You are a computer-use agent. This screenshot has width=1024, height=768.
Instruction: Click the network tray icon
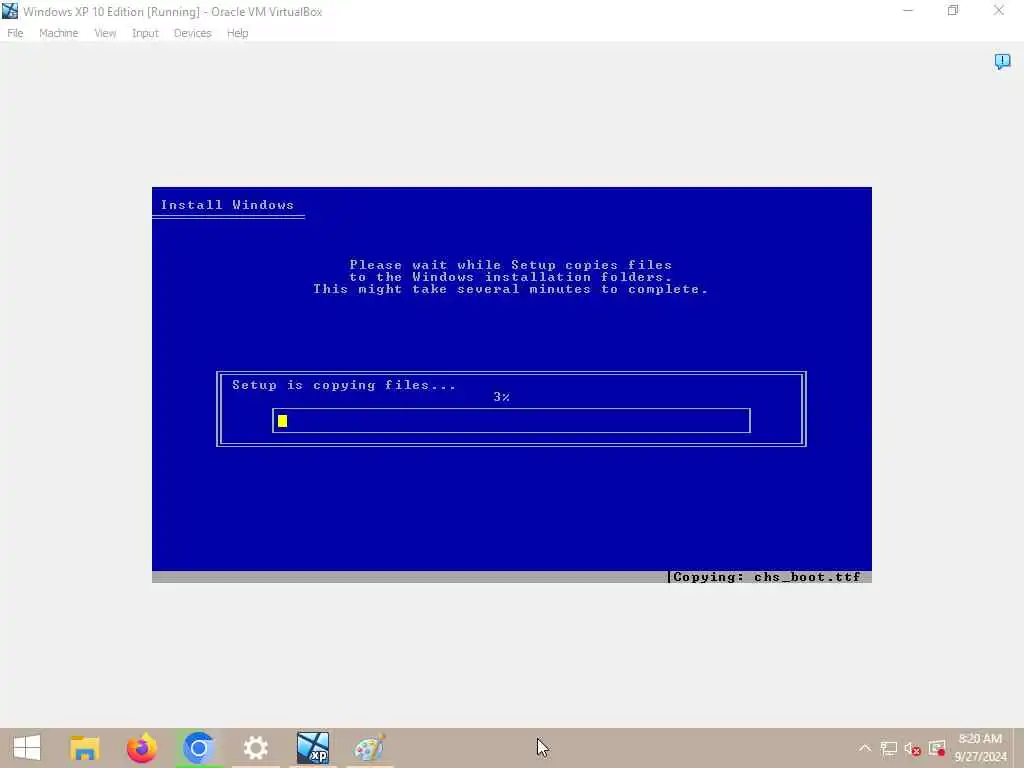click(x=888, y=748)
